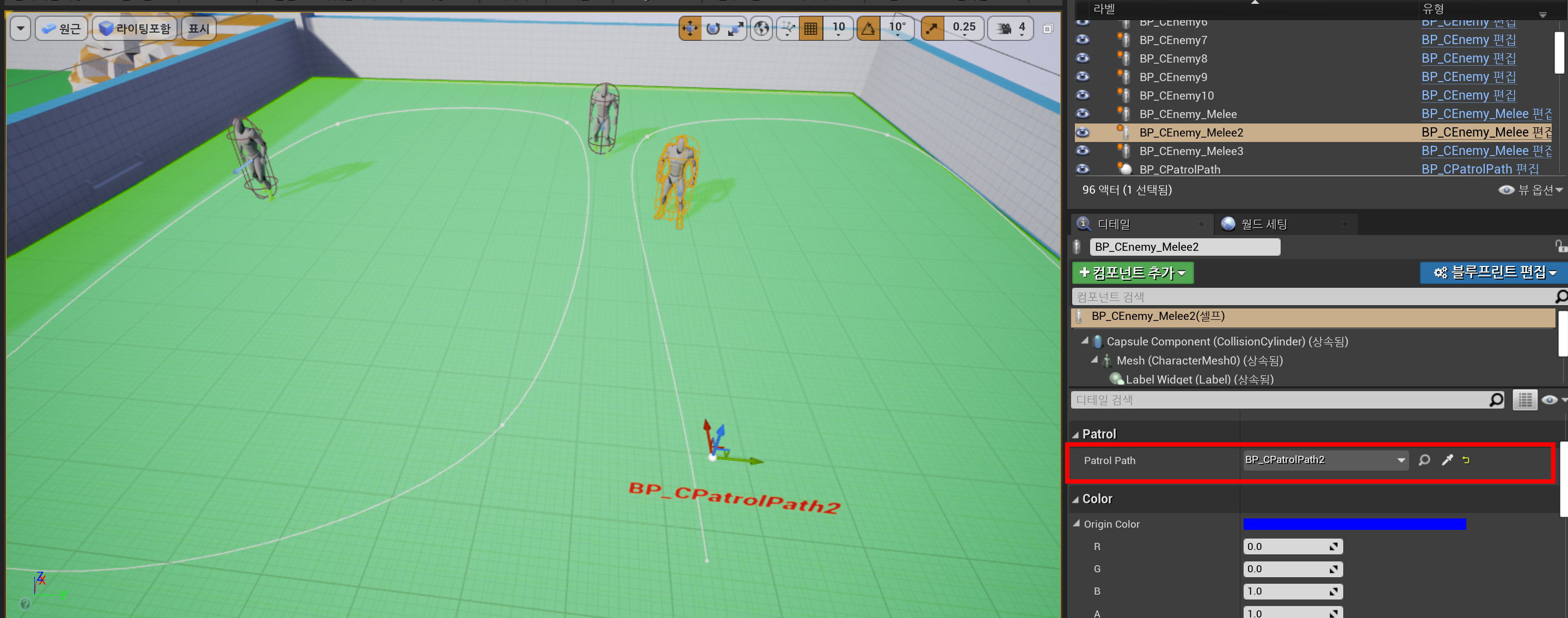Hide BP_CEnemy_Melee3 using its eye icon

coord(1083,150)
